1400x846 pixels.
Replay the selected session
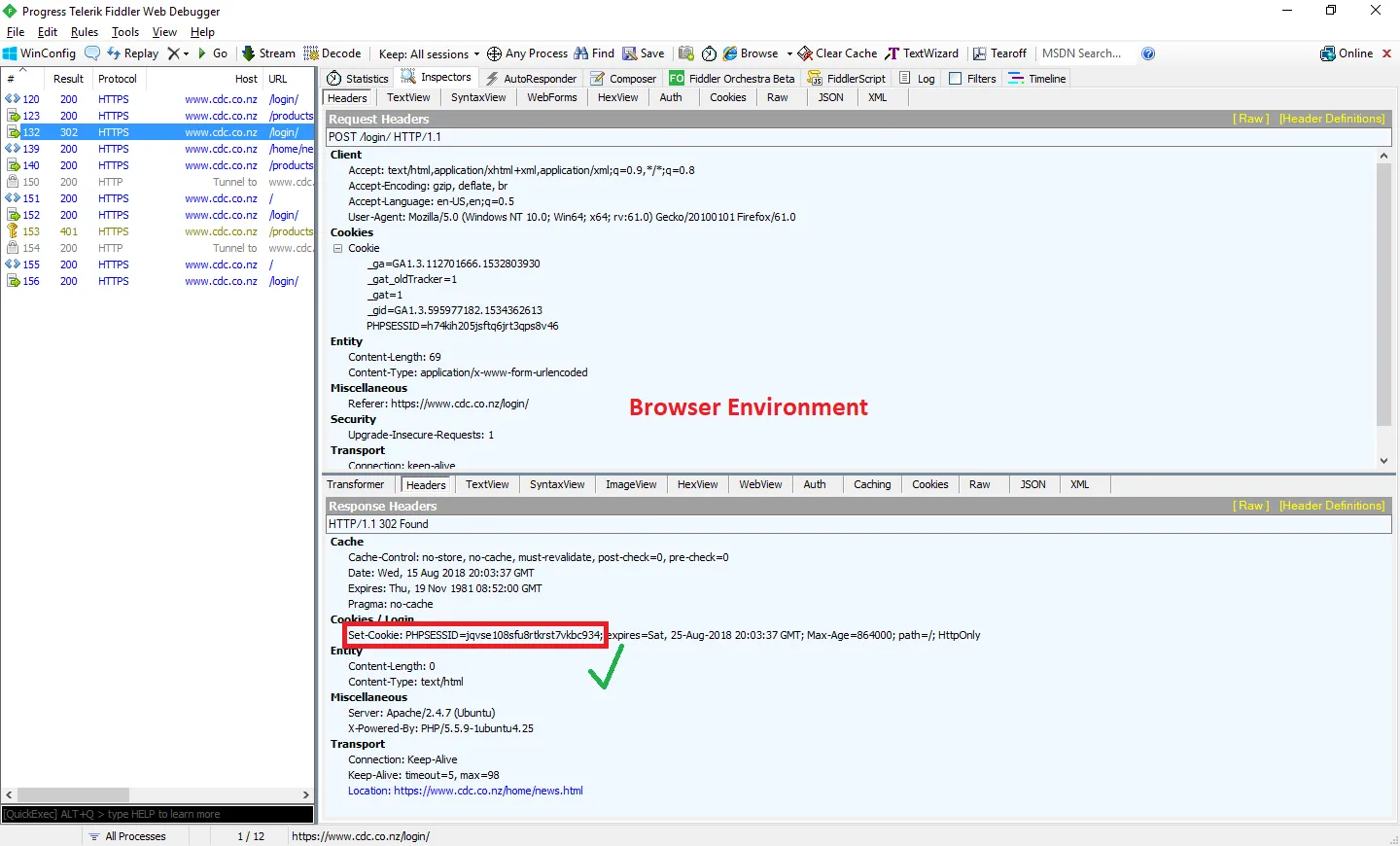(133, 53)
